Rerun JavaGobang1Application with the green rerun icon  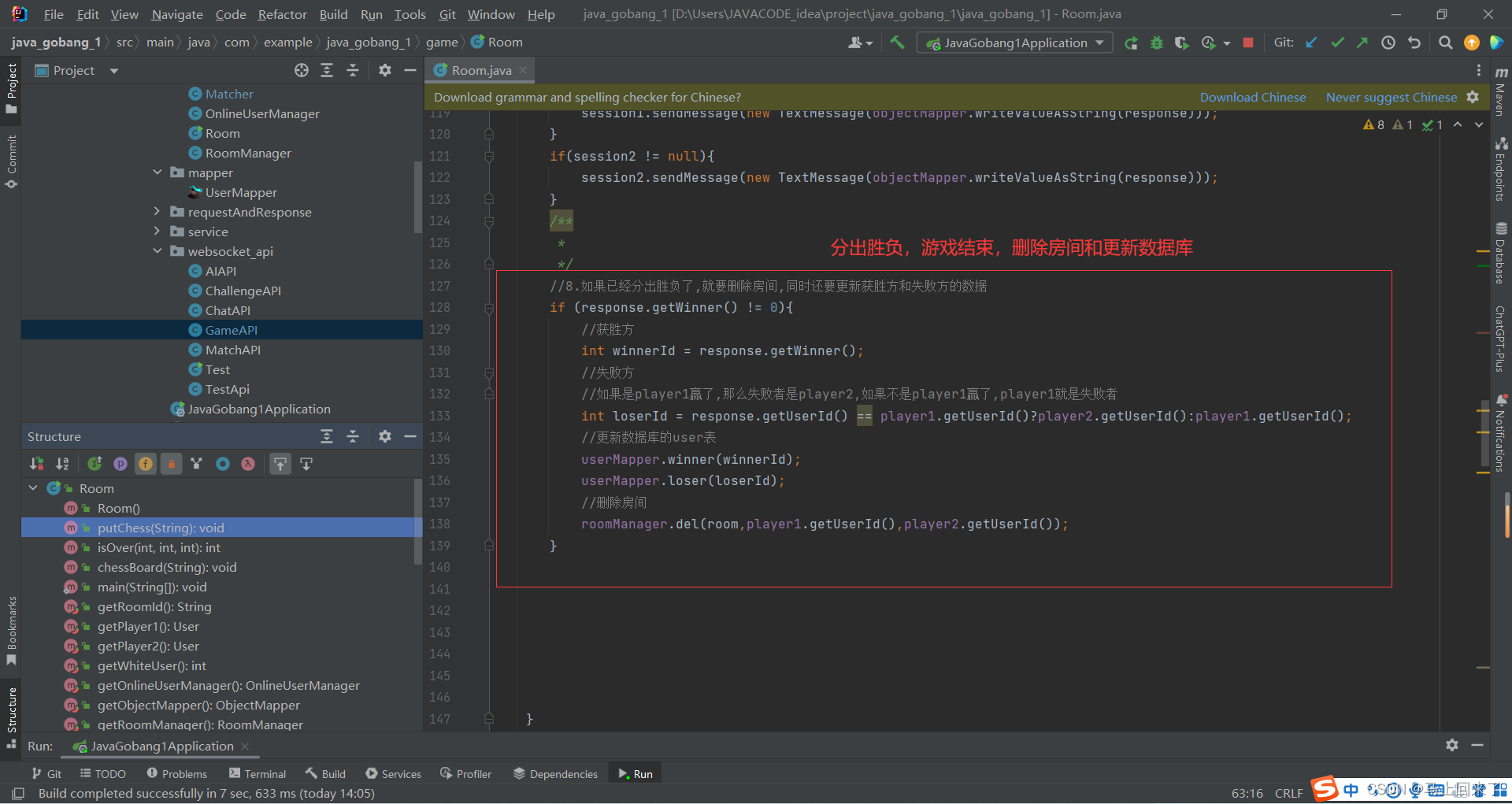[1131, 43]
